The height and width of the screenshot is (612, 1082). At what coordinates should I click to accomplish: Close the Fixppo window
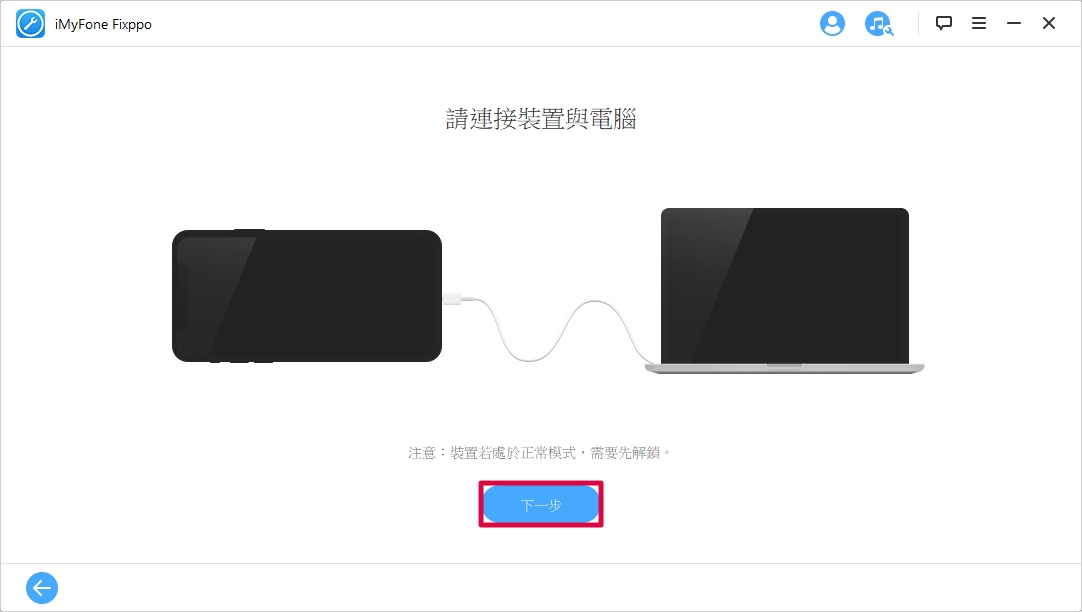[x=1049, y=23]
